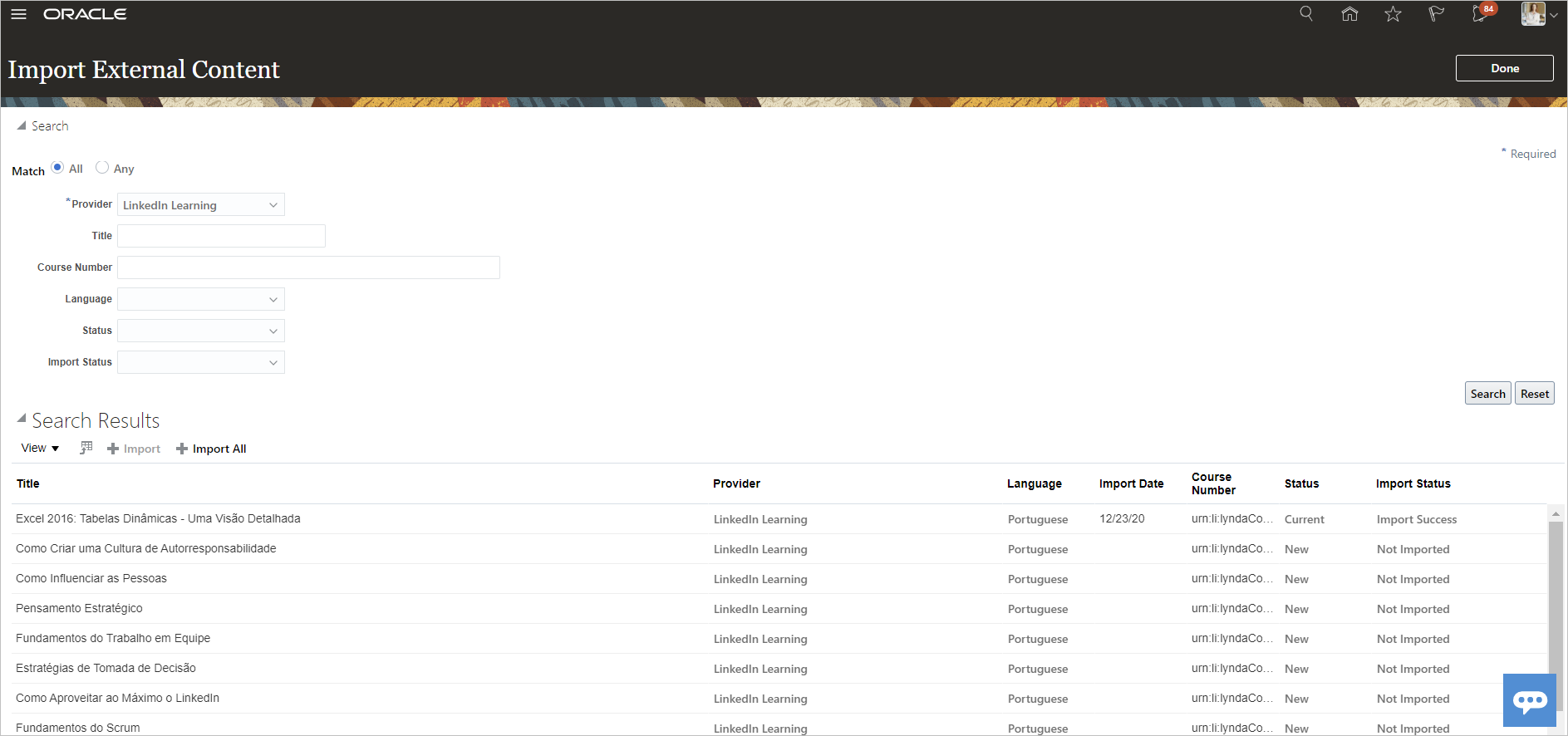
Task: Click course number in Como Influenciar as Pessoas row
Action: (1231, 578)
